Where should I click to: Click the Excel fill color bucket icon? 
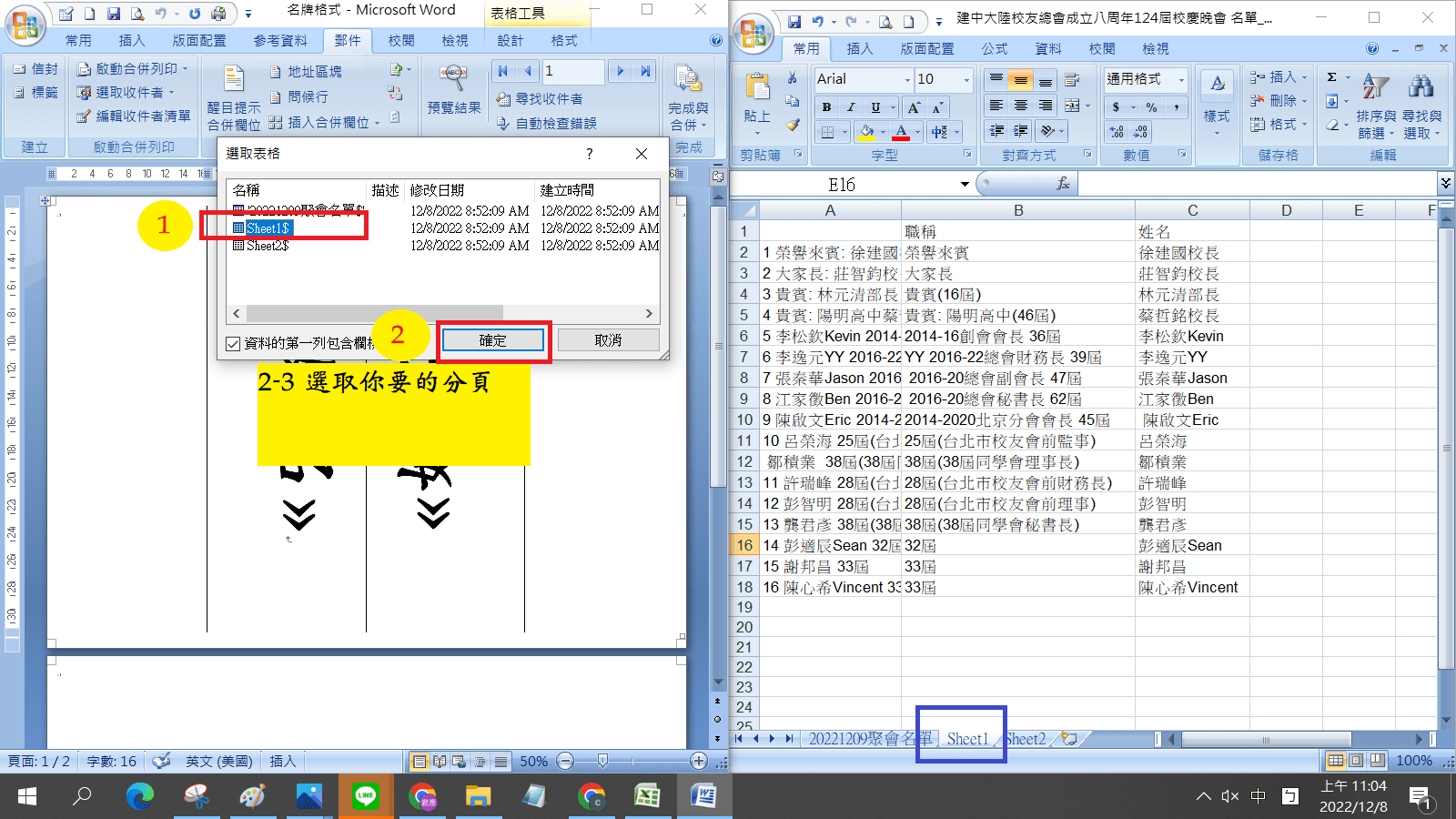coord(866,132)
